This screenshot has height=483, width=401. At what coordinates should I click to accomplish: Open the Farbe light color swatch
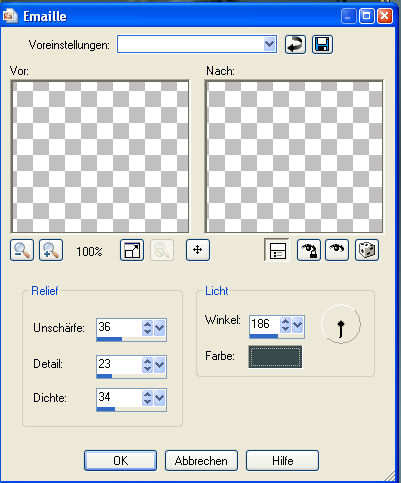(x=275, y=357)
